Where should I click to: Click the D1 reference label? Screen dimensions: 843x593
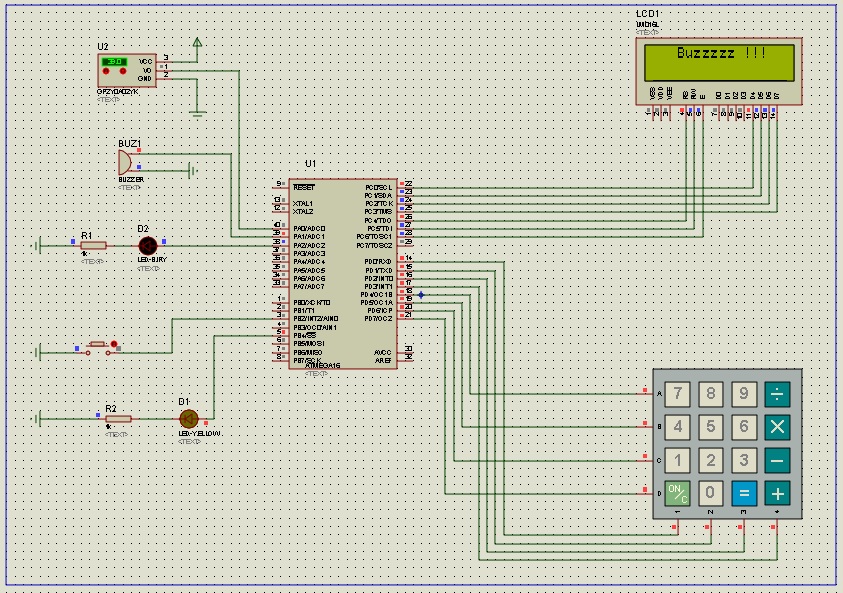(184, 402)
